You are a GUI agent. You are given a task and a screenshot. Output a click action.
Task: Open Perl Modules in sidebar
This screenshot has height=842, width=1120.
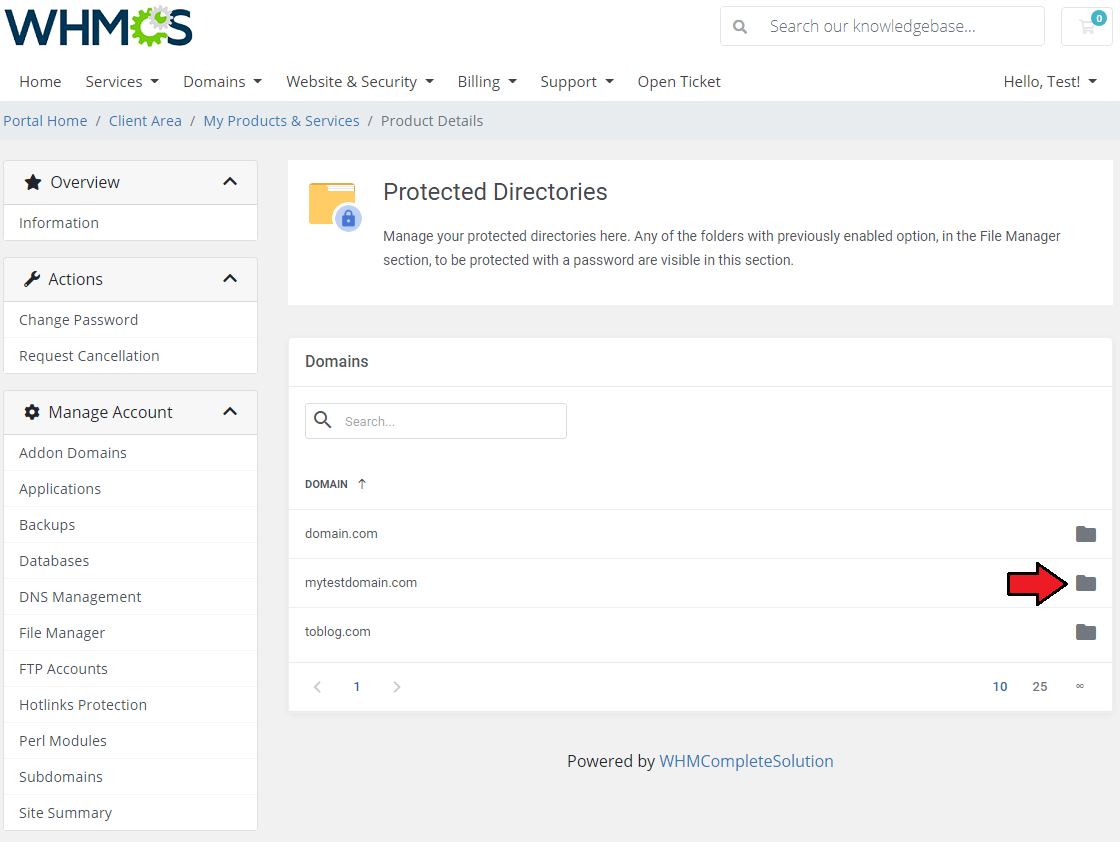click(x=131, y=741)
